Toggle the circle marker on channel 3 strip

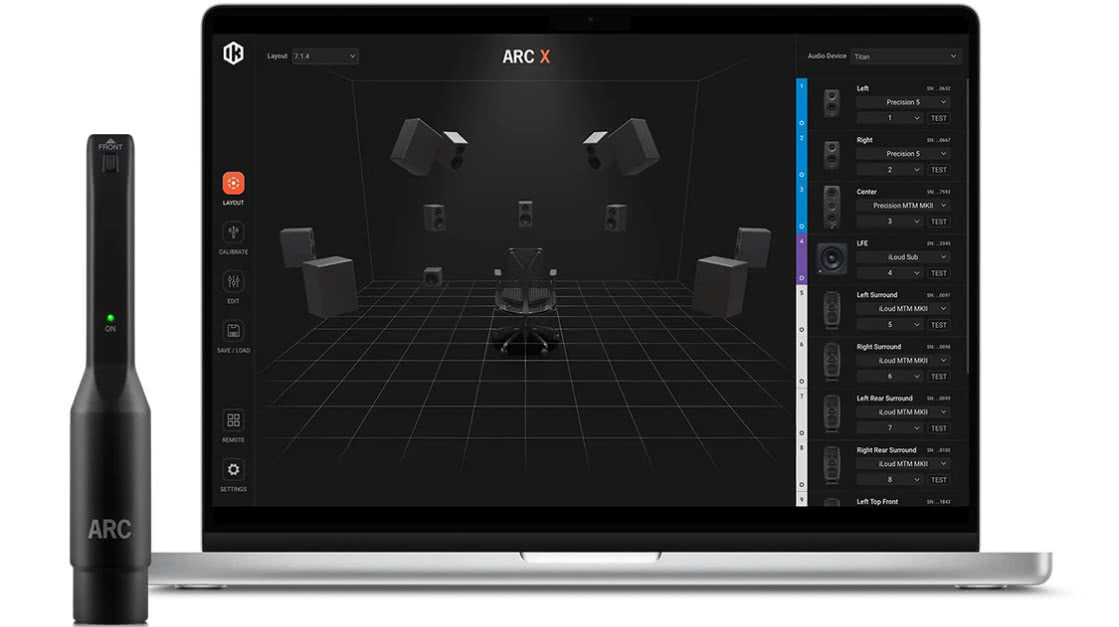tap(801, 226)
